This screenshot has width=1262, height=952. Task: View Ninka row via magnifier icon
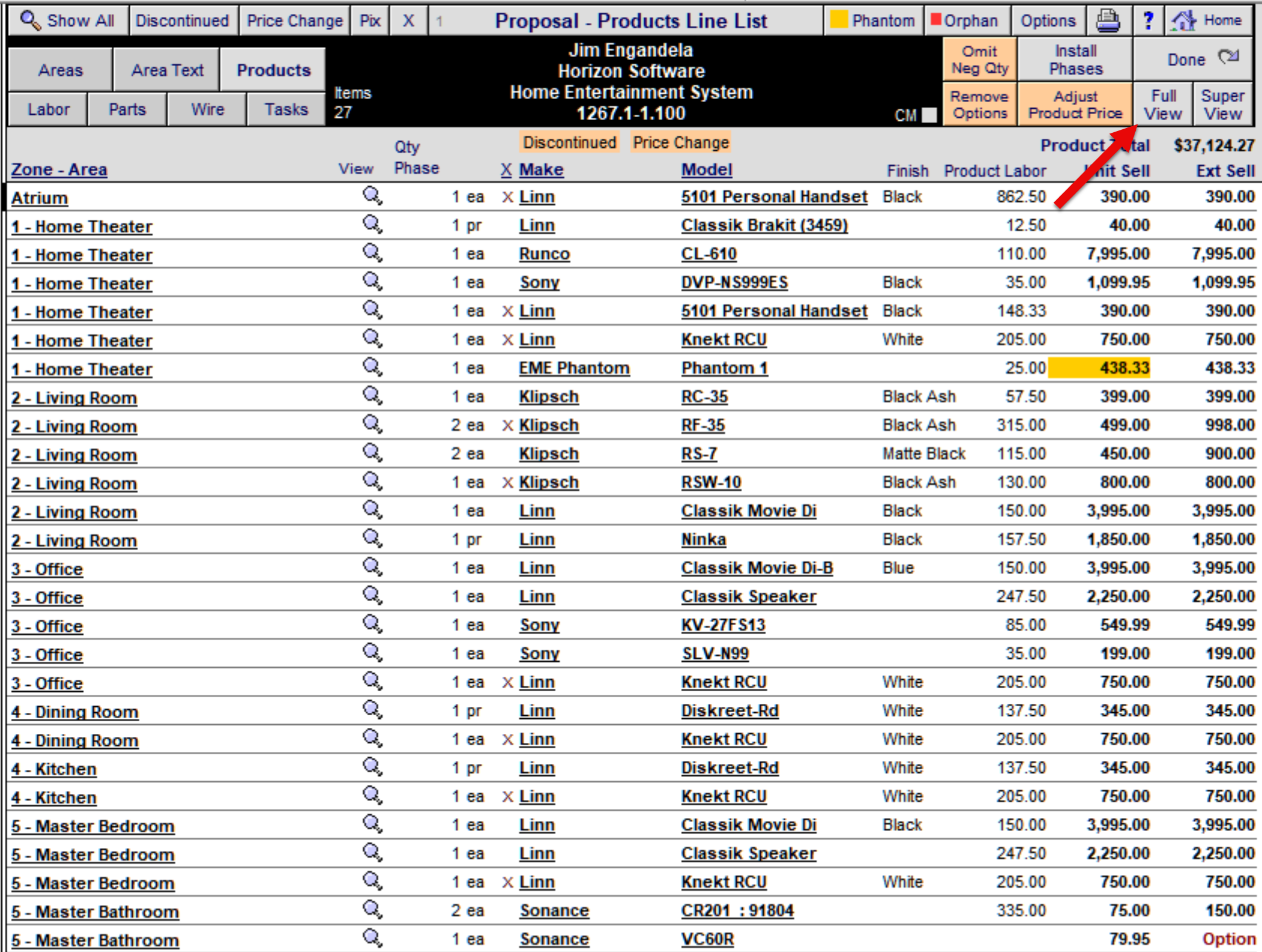(373, 539)
